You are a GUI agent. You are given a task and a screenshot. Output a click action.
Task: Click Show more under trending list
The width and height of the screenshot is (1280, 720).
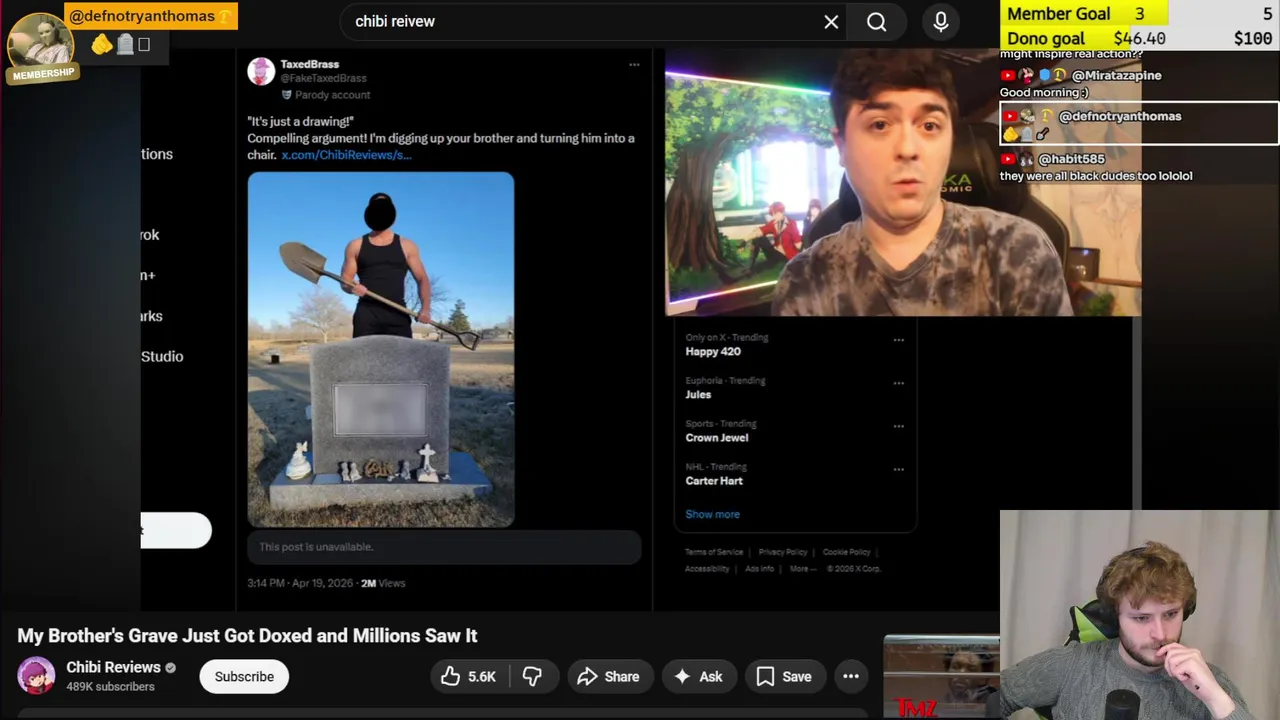click(712, 514)
